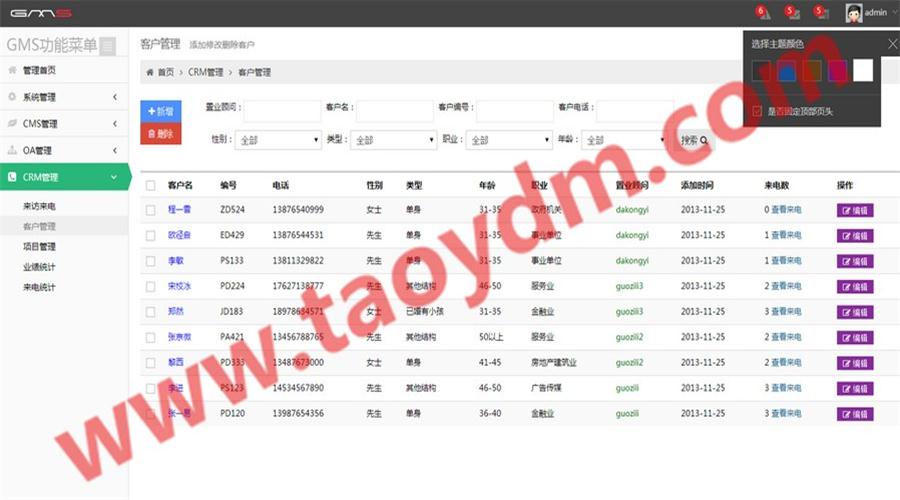Open the 项目管理 submenu item
Screen dimensions: 900x500
click(39, 247)
